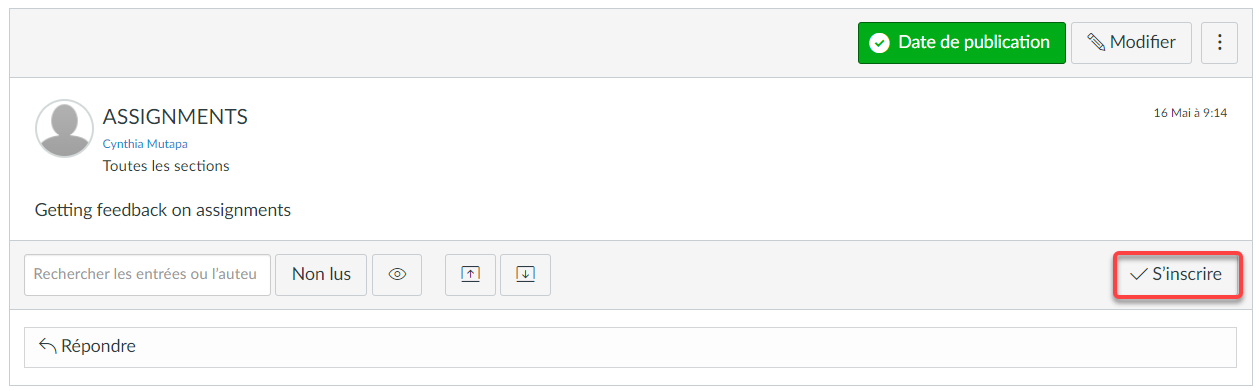Image resolution: width=1259 pixels, height=391 pixels.
Task: Toggle the green Date de publication button
Action: [x=961, y=43]
